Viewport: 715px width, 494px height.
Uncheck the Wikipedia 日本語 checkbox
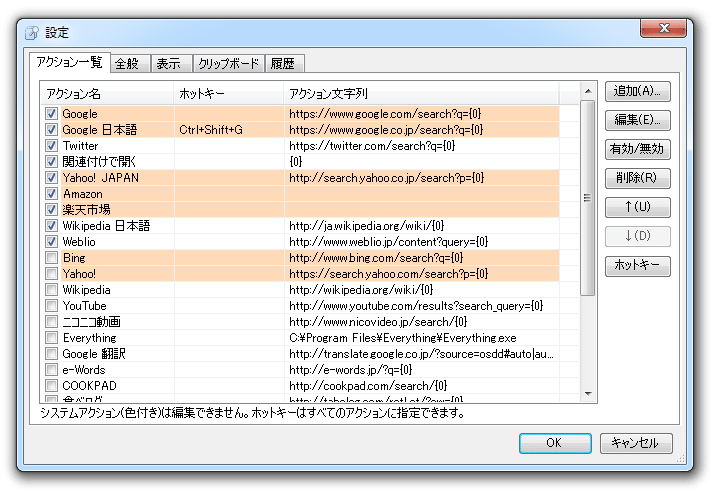point(52,225)
